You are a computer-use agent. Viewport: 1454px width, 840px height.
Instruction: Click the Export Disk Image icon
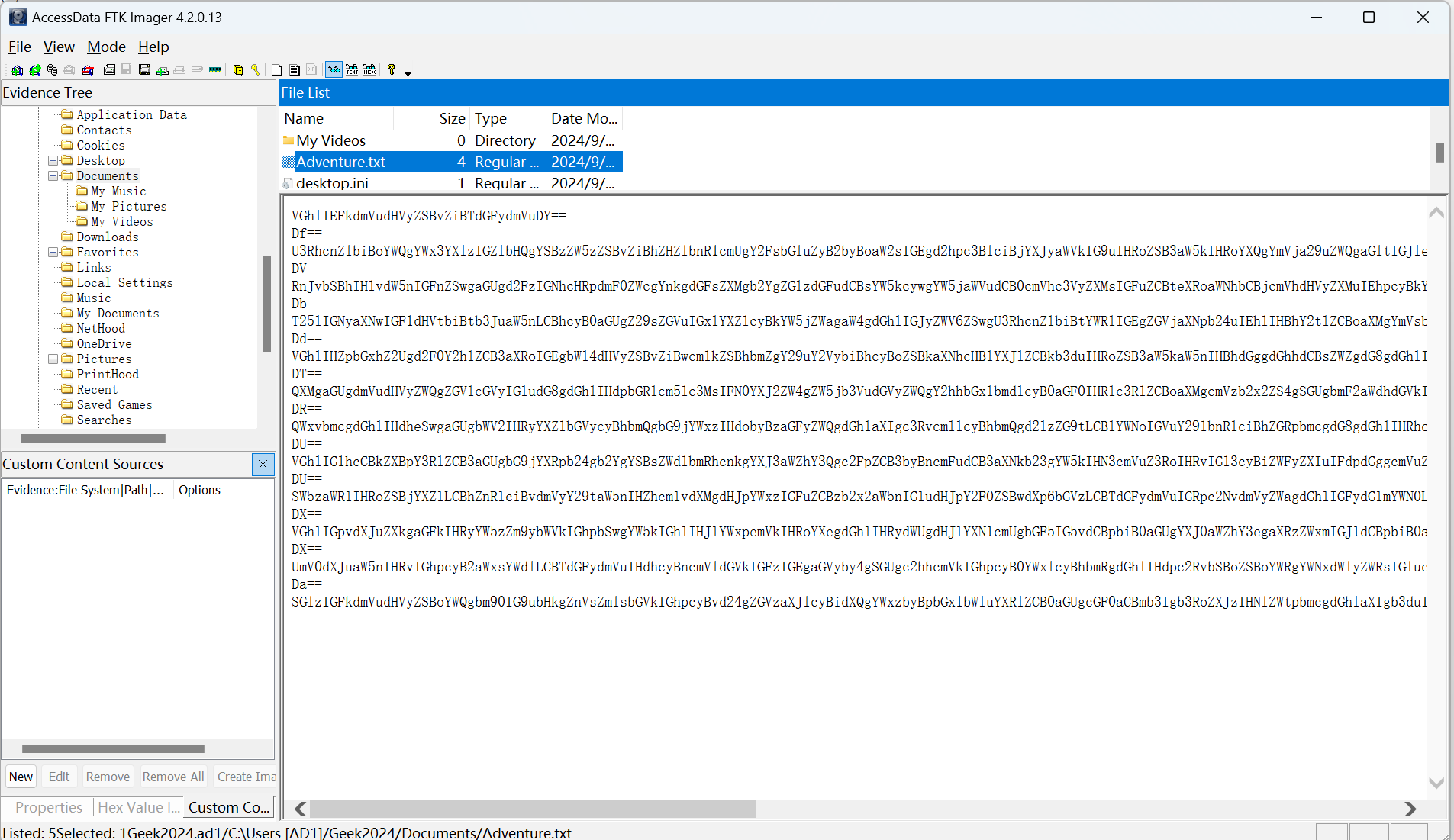(126, 69)
